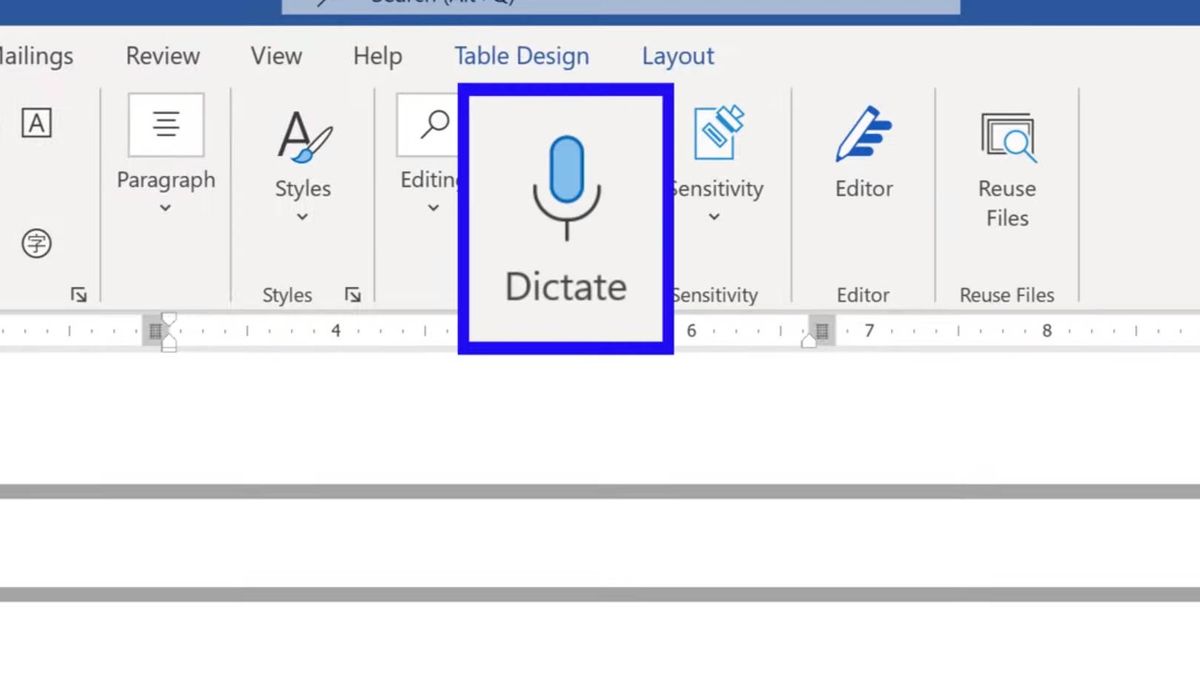Switch to the Table Design tab
The height and width of the screenshot is (675, 1200).
point(522,56)
